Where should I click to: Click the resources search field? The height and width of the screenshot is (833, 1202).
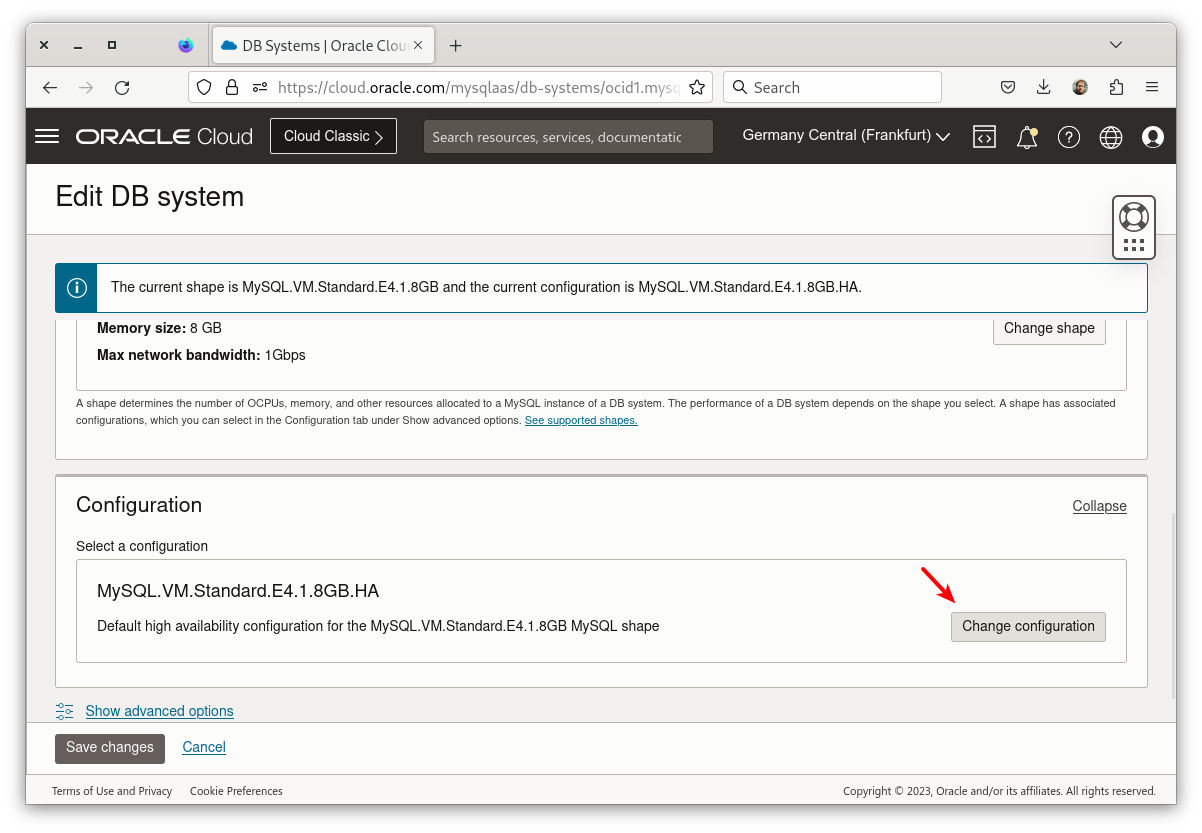pos(567,136)
